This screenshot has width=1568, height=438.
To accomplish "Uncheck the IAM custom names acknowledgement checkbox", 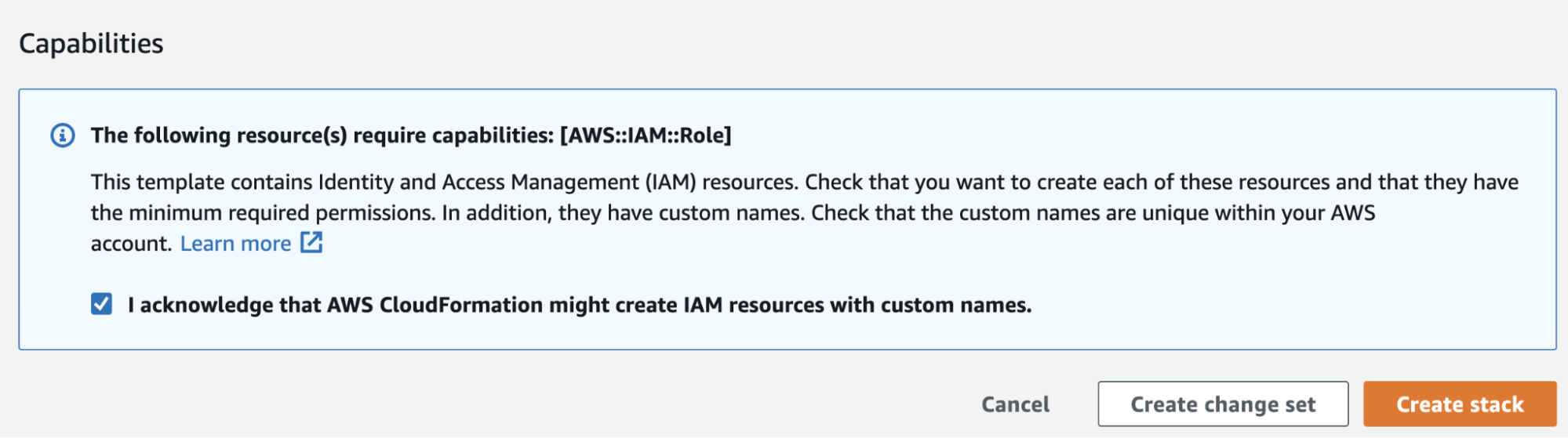I will 101,304.
